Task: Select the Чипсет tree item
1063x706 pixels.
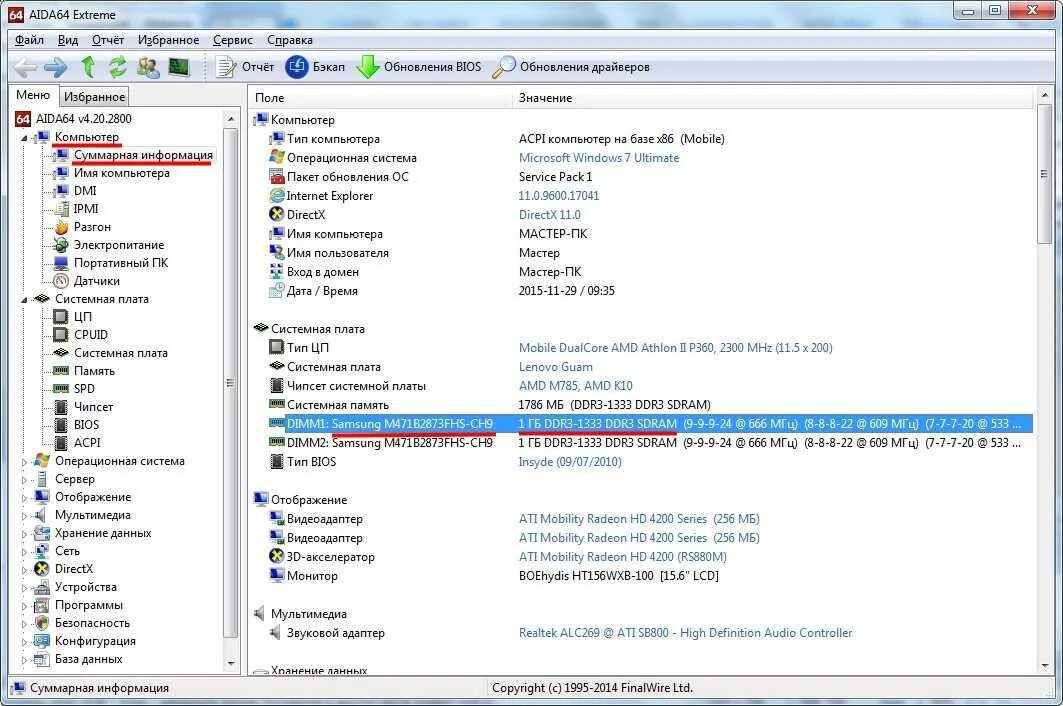Action: 94,407
